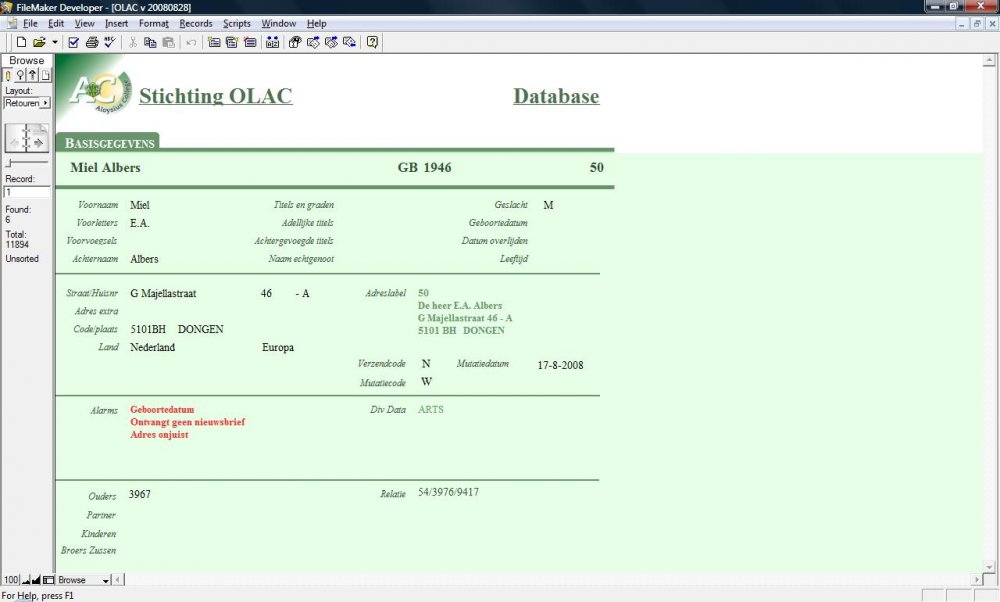Open the Help question mark icon
The width and height of the screenshot is (1000, 602).
[x=372, y=43]
